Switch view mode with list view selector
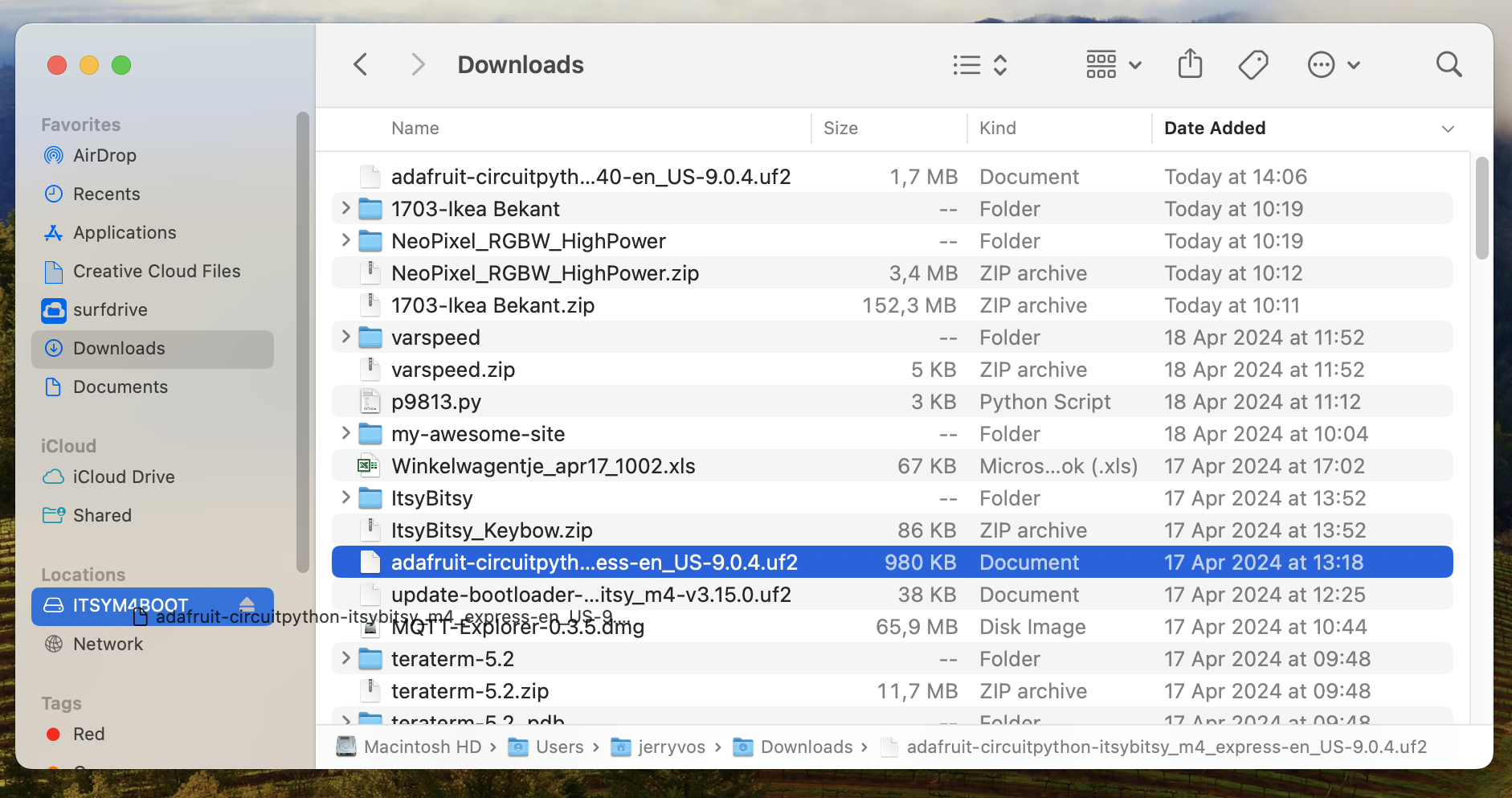Image resolution: width=1512 pixels, height=798 pixels. click(x=979, y=64)
